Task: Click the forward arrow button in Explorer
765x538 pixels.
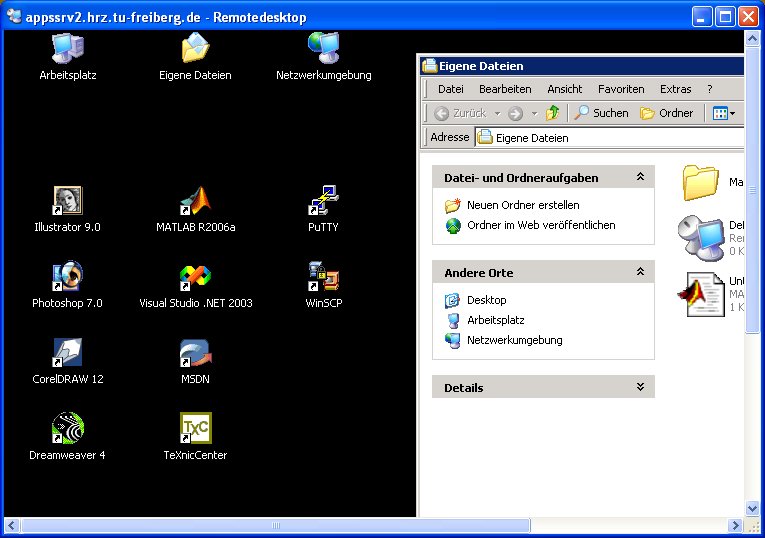Action: [x=515, y=113]
